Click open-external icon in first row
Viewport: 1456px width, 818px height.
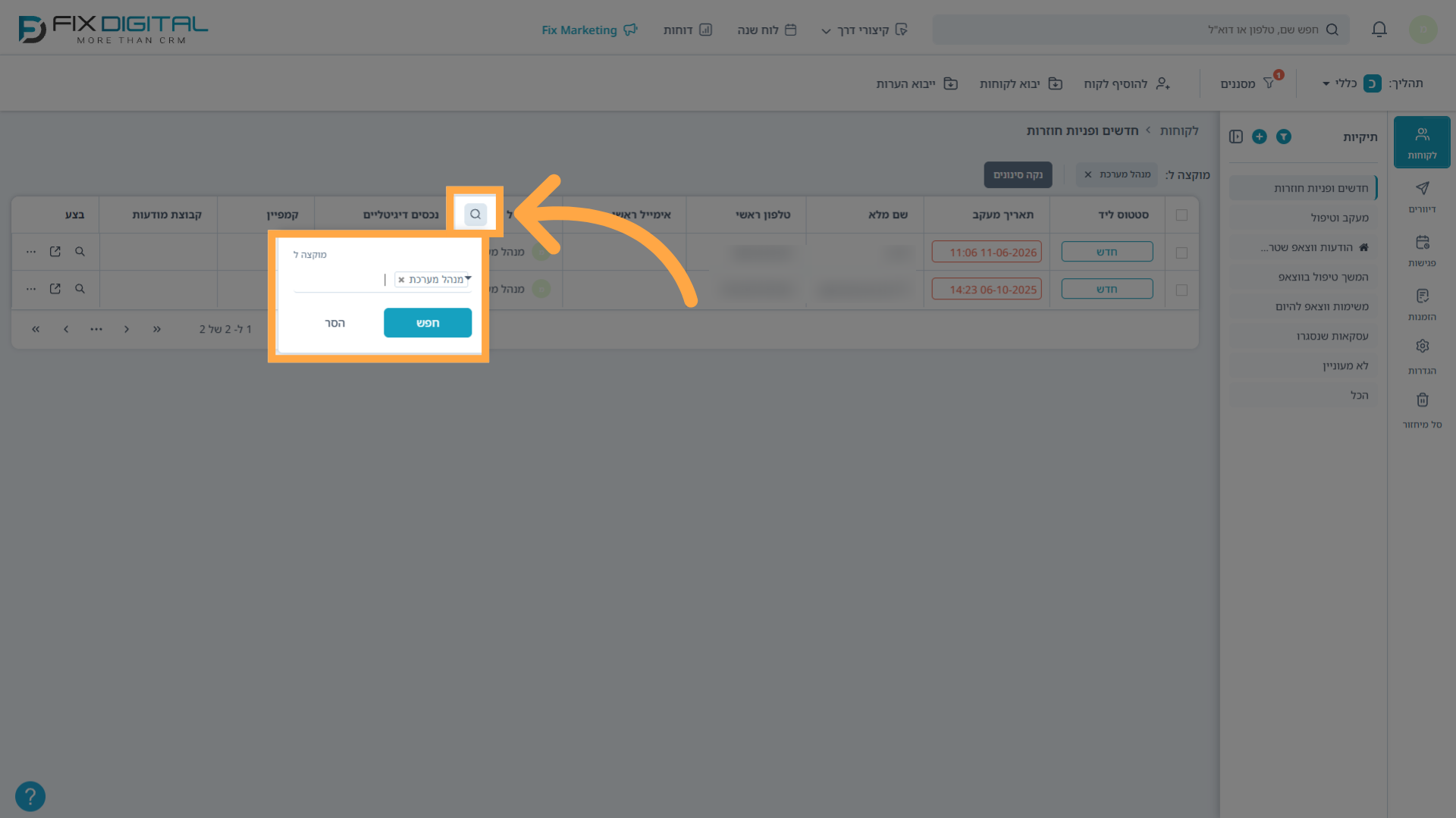click(x=55, y=252)
